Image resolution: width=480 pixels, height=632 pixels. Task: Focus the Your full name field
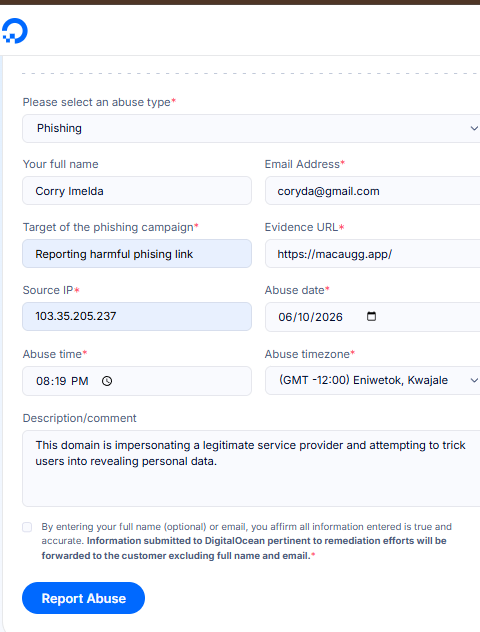(x=137, y=191)
